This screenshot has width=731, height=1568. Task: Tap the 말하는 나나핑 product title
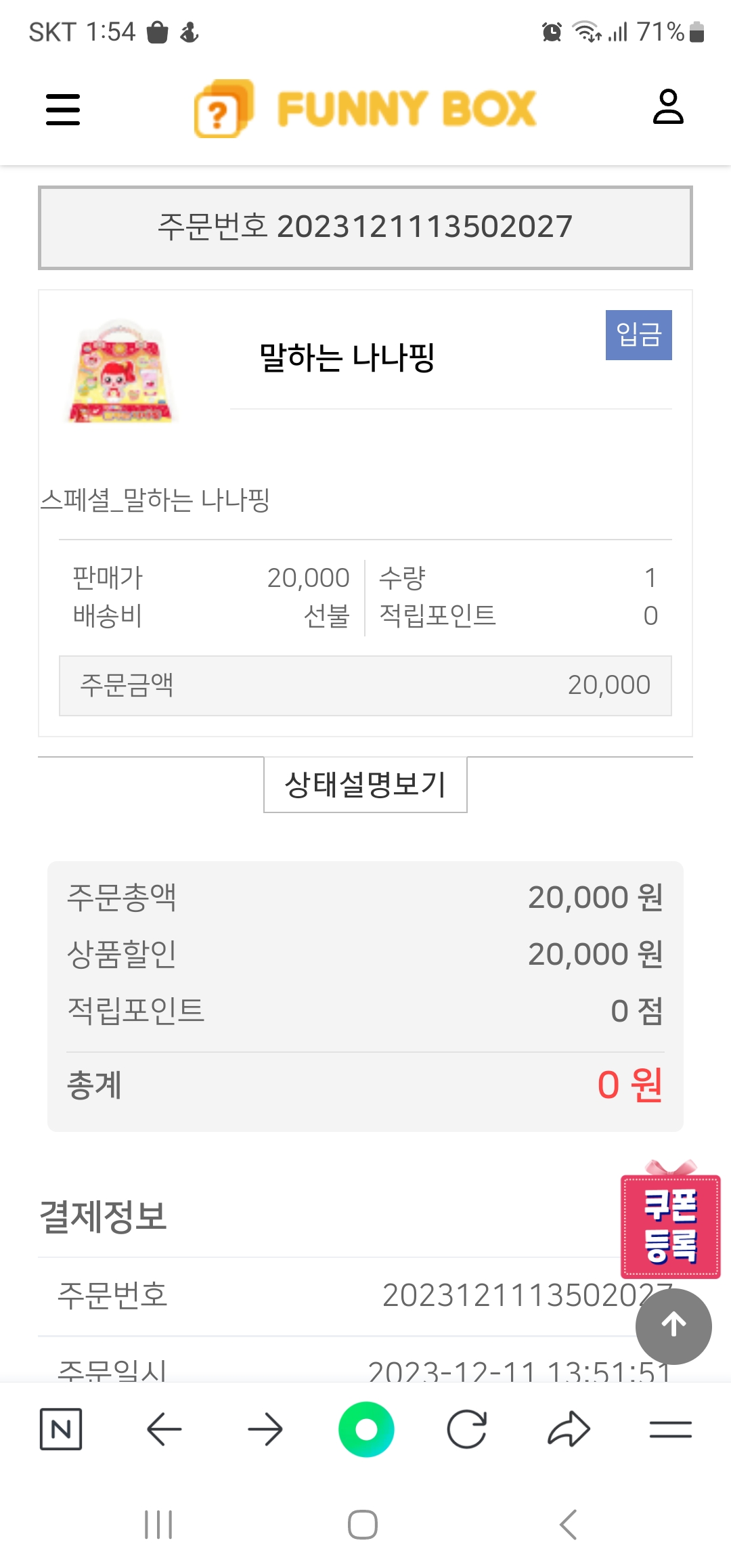click(x=347, y=357)
